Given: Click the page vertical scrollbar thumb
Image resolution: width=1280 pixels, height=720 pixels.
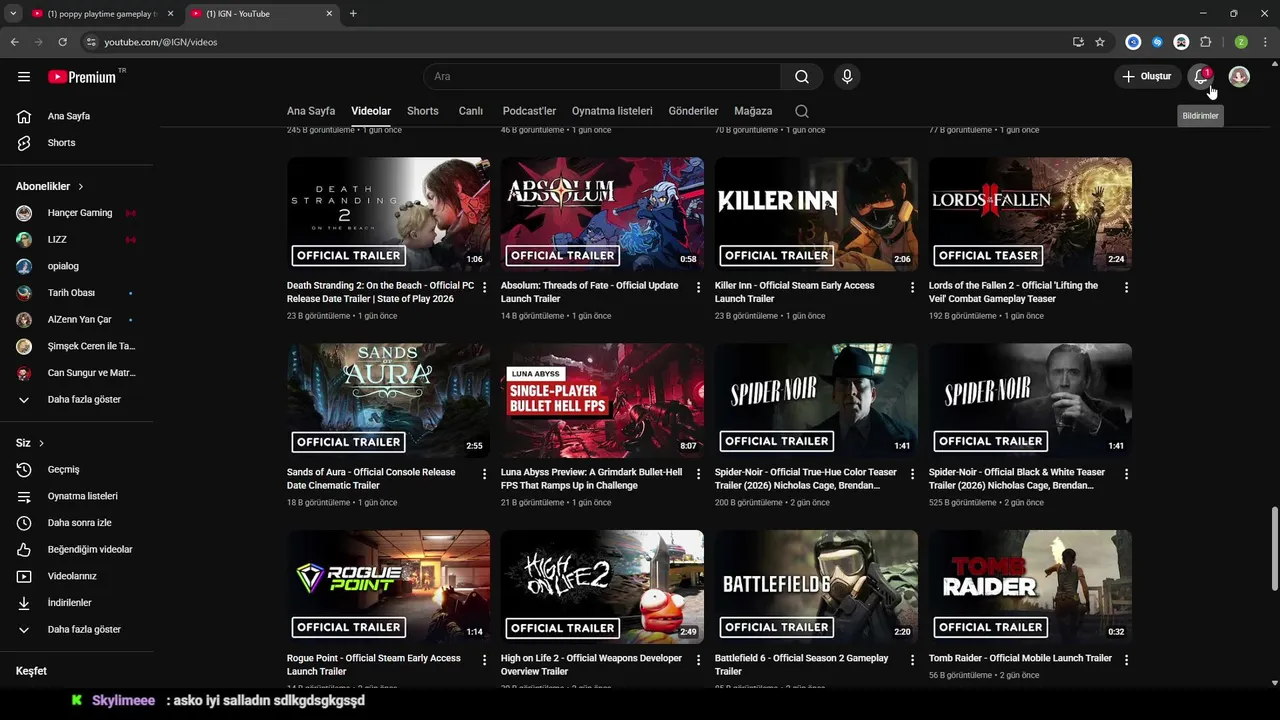Looking at the screenshot, I should pyautogui.click(x=1274, y=548).
